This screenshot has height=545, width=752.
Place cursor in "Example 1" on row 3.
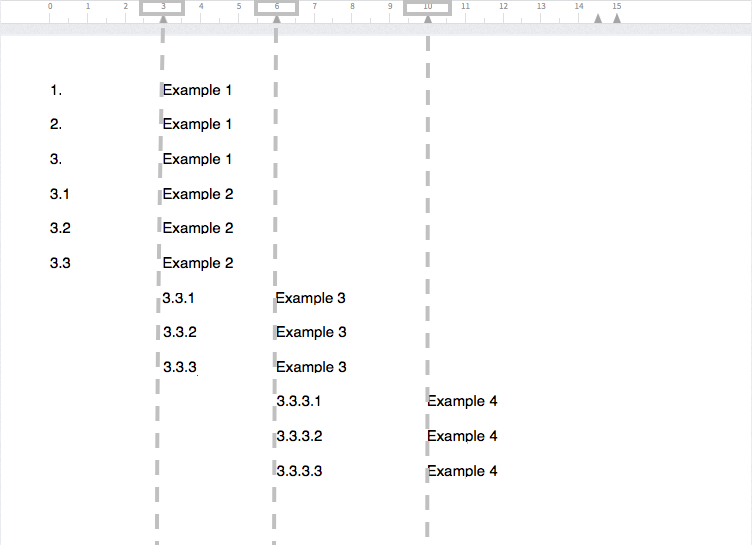click(x=197, y=159)
